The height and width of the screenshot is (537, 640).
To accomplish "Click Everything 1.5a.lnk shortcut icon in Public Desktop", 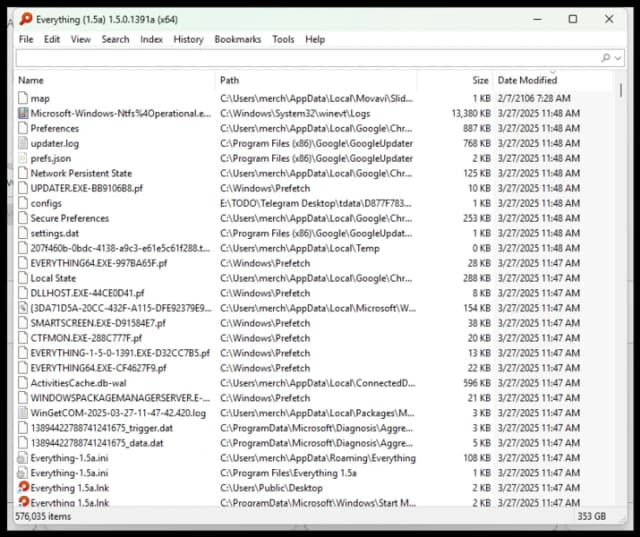I will [x=23, y=488].
